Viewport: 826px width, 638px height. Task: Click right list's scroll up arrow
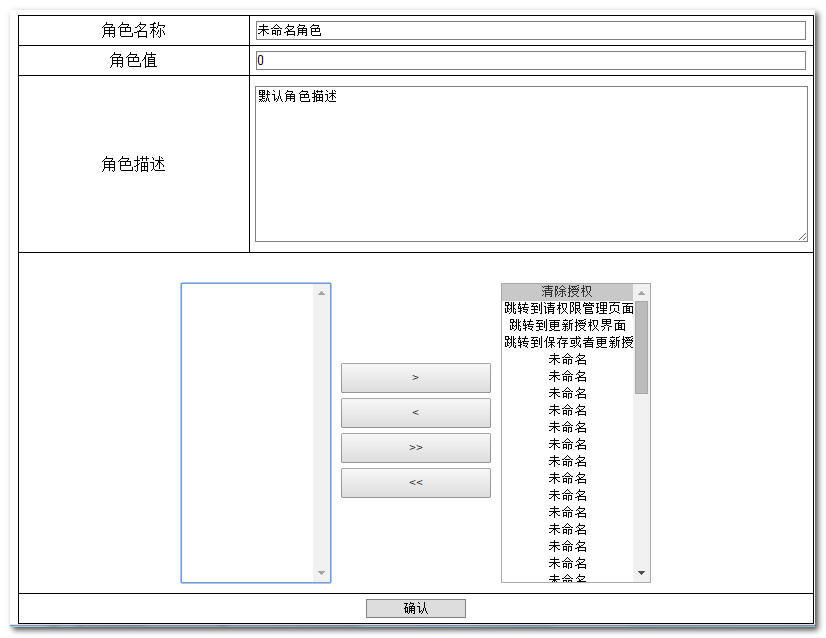[641, 293]
